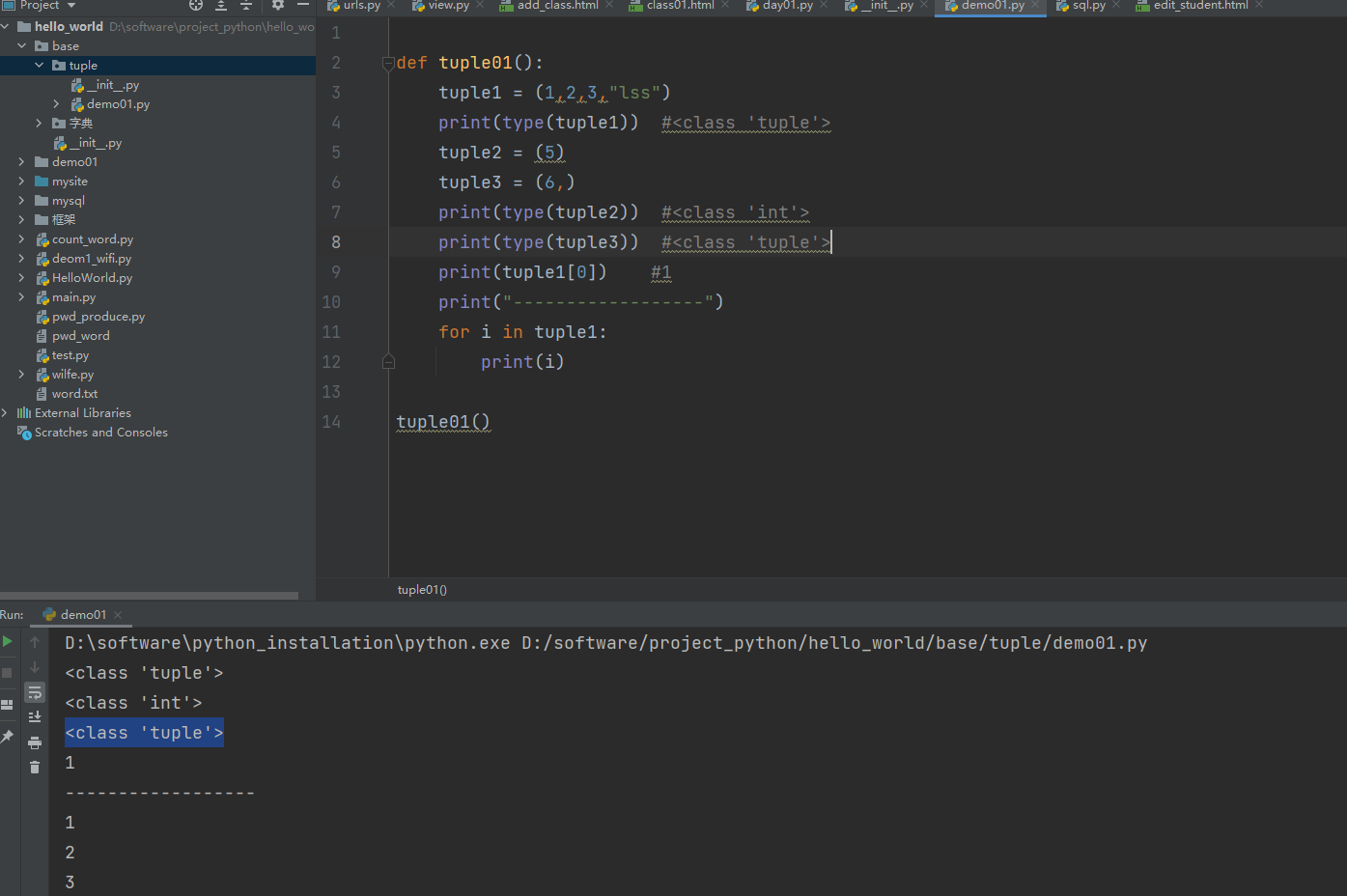Stop the running process square icon
The height and width of the screenshot is (896, 1347).
click(8, 672)
